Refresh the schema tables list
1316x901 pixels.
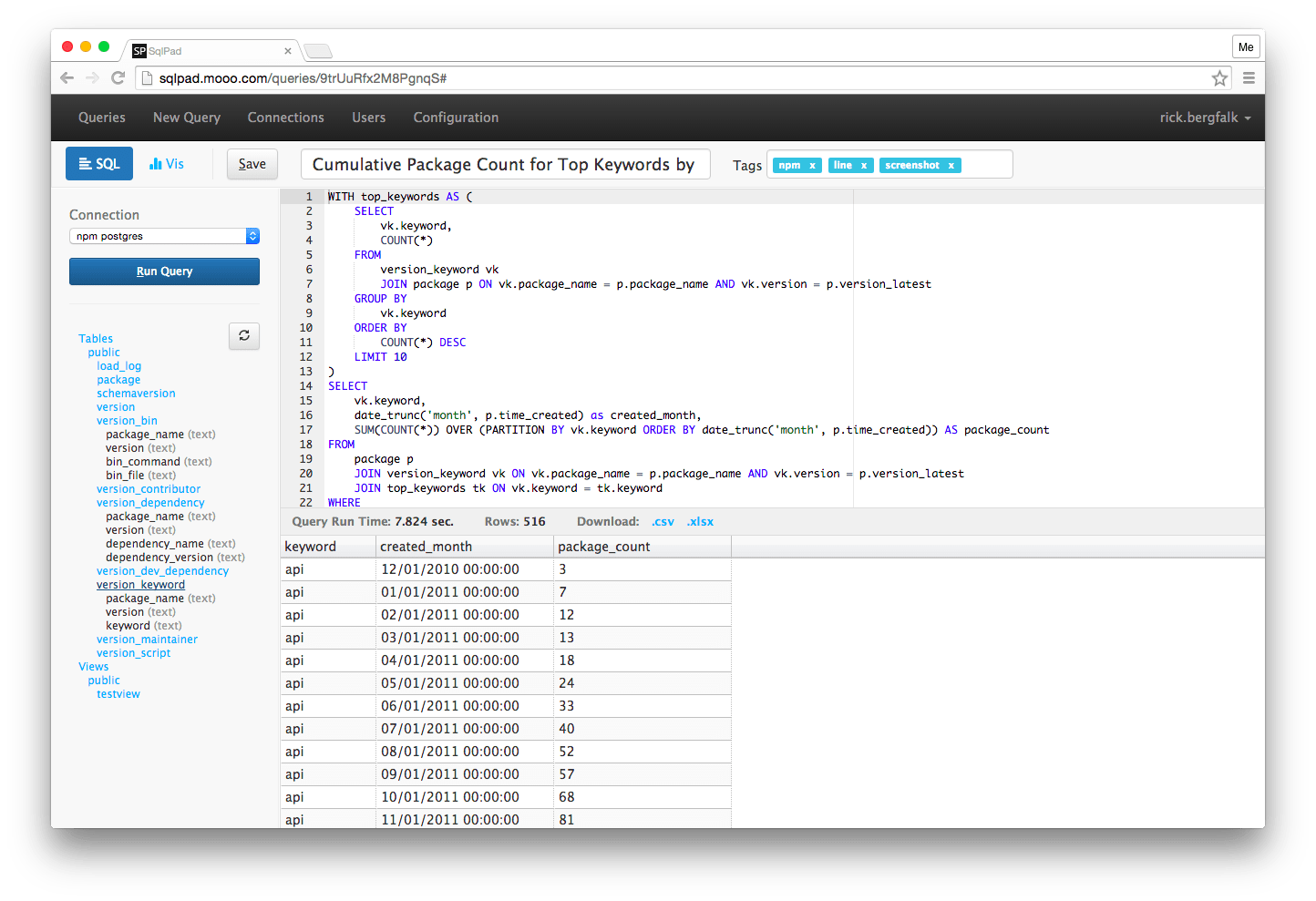(x=244, y=336)
